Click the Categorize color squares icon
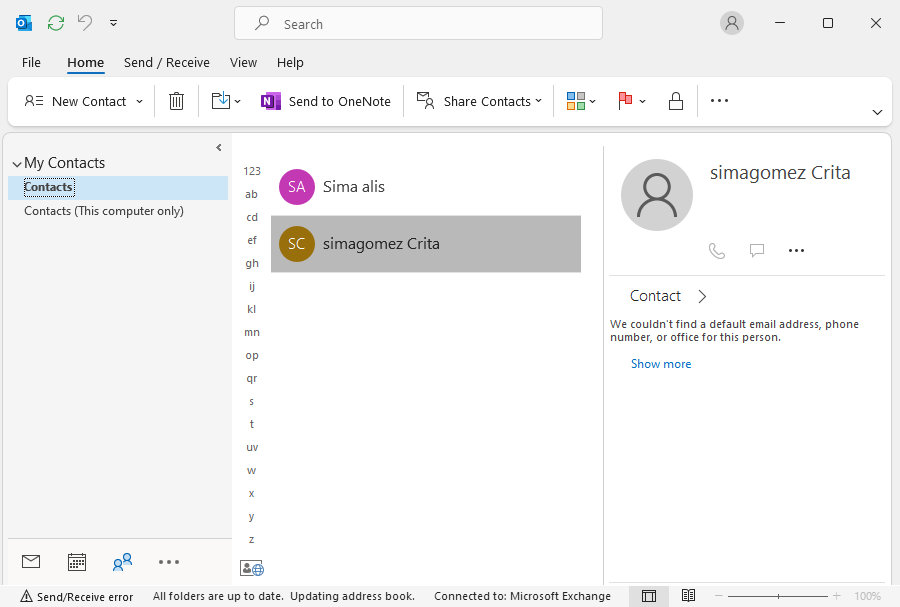900x607 pixels. tap(576, 101)
